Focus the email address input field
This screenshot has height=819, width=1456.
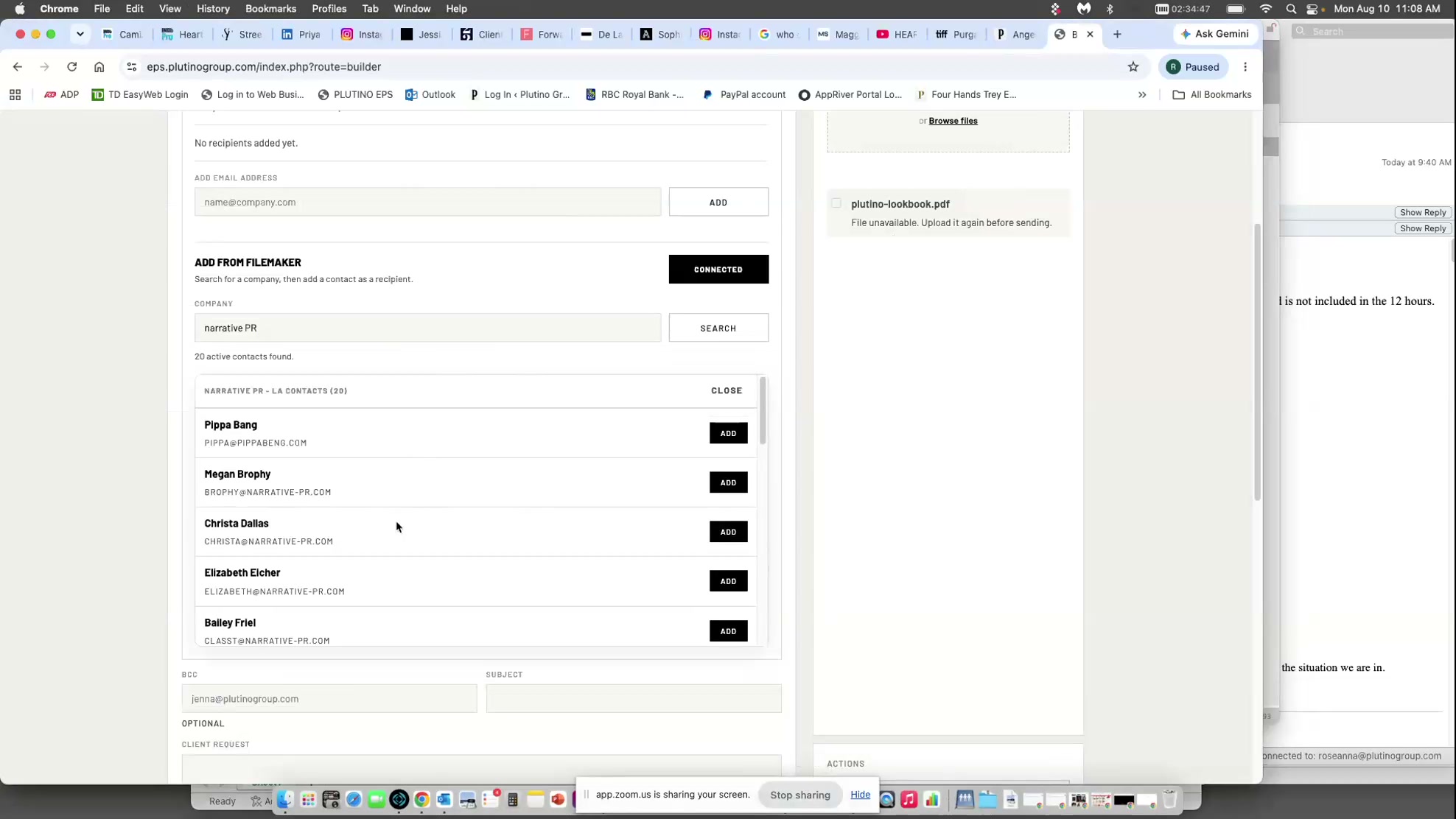pos(427,203)
